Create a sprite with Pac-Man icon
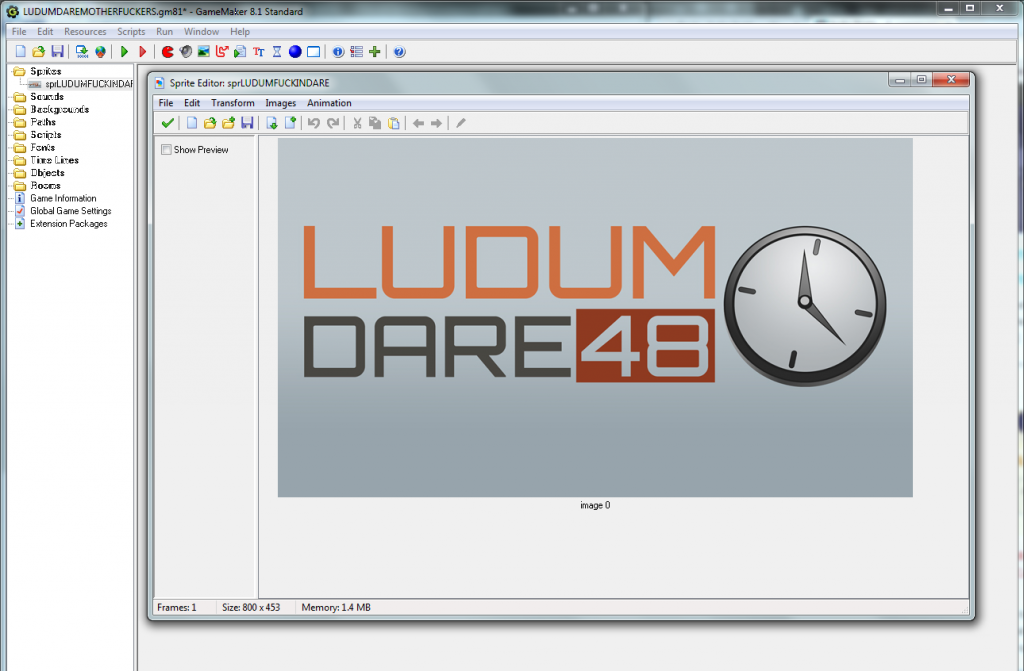1024x671 pixels. click(167, 52)
